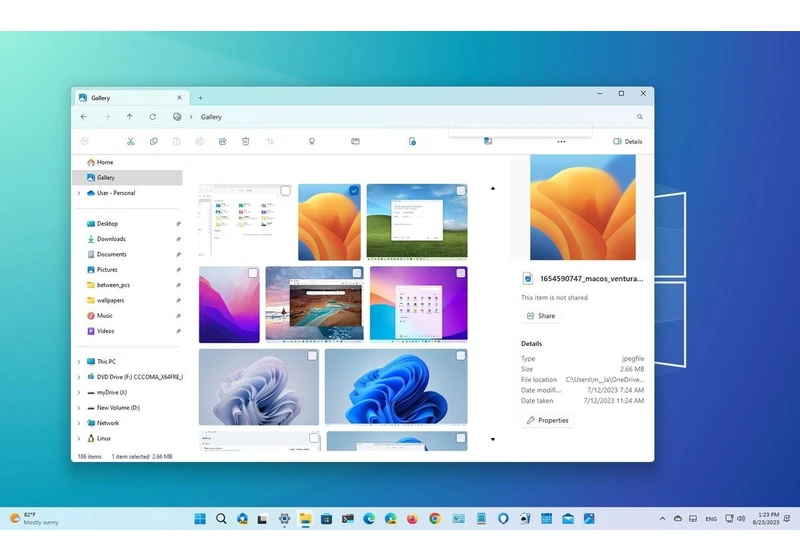Click the gallery scroll up arrow
The width and height of the screenshot is (800, 560).
493,188
